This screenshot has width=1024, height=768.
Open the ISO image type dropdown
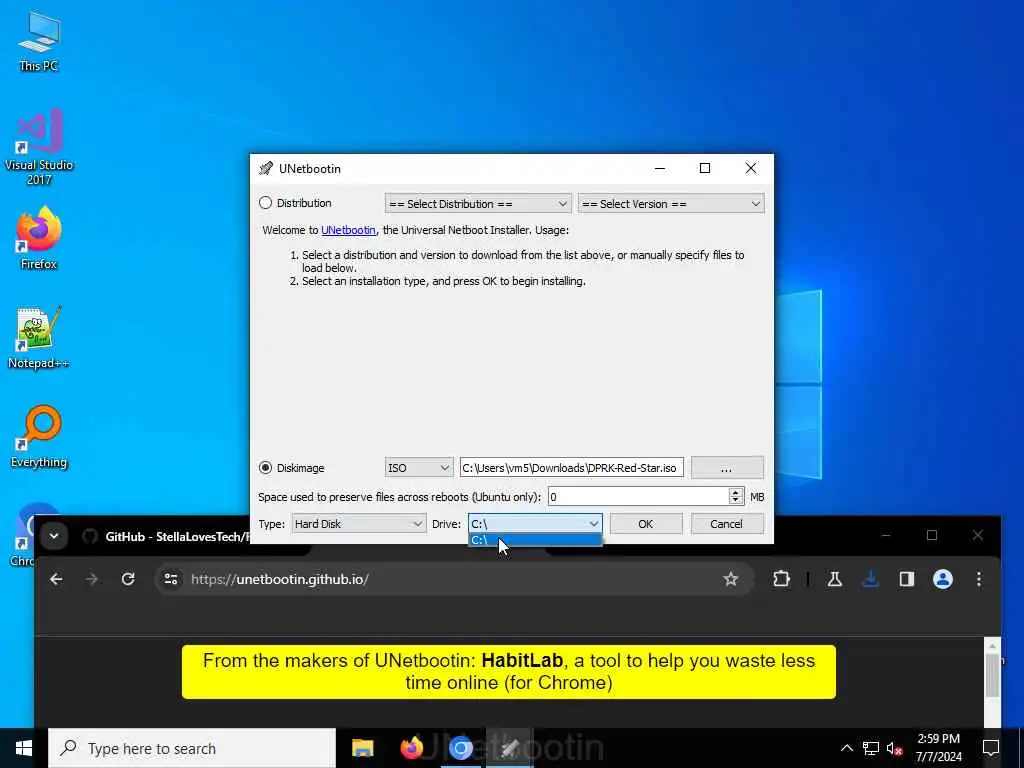coord(418,468)
